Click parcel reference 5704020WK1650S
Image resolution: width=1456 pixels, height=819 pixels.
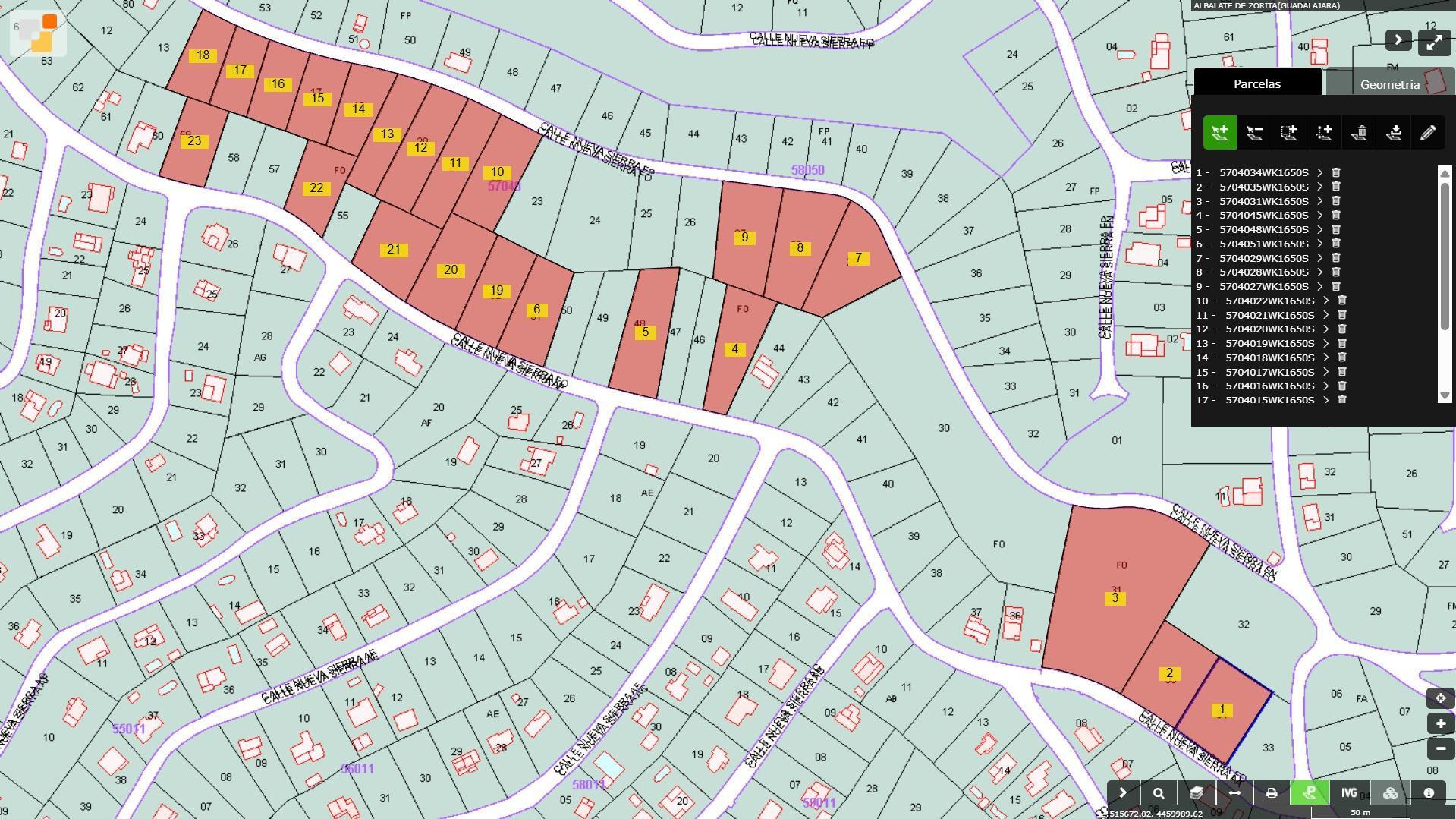(1270, 329)
